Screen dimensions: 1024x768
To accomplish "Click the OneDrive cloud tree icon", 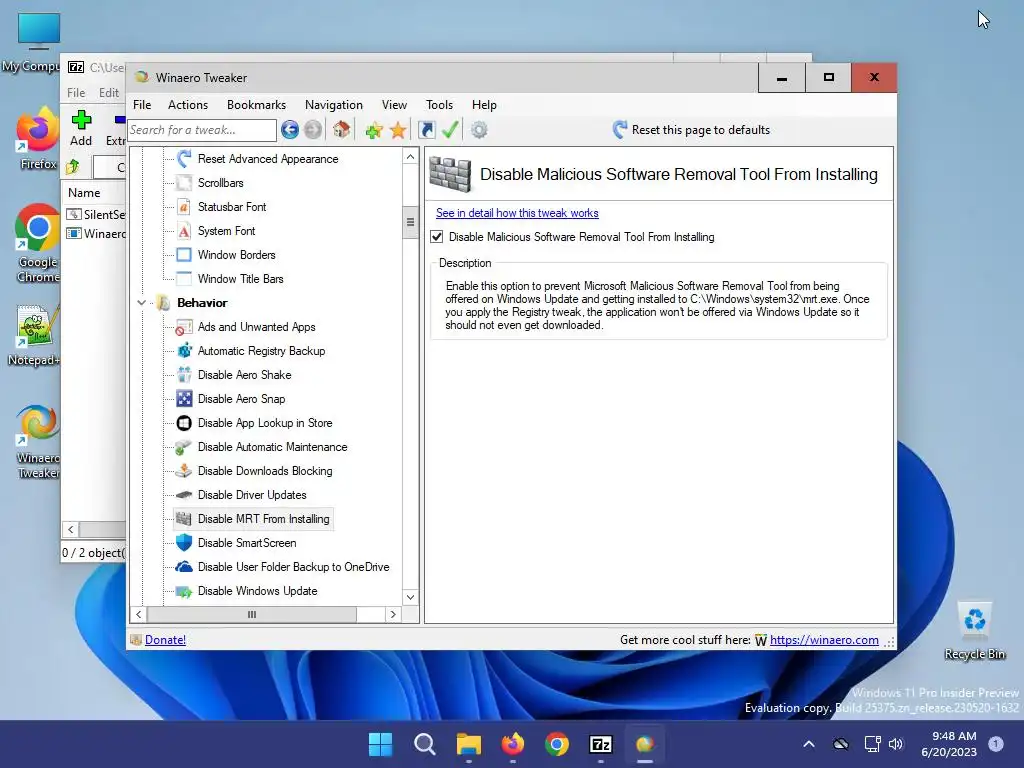I will (x=184, y=567).
